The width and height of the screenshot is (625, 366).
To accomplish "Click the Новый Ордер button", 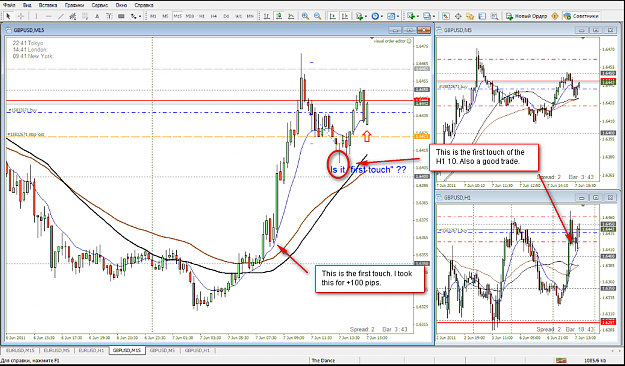I will pyautogui.click(x=527, y=16).
